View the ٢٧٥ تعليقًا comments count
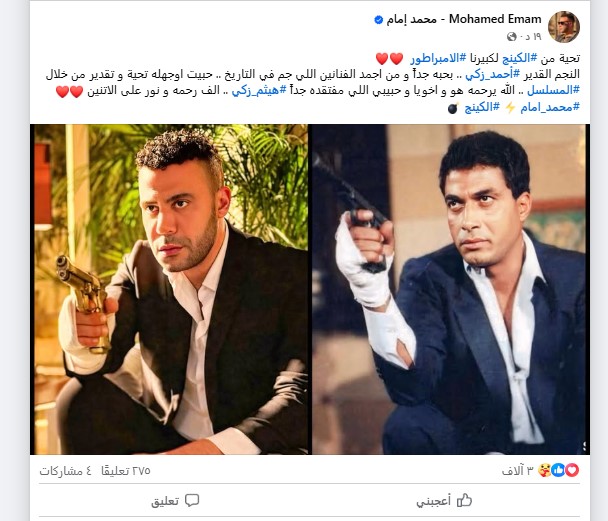The image size is (608, 521). 126,471
